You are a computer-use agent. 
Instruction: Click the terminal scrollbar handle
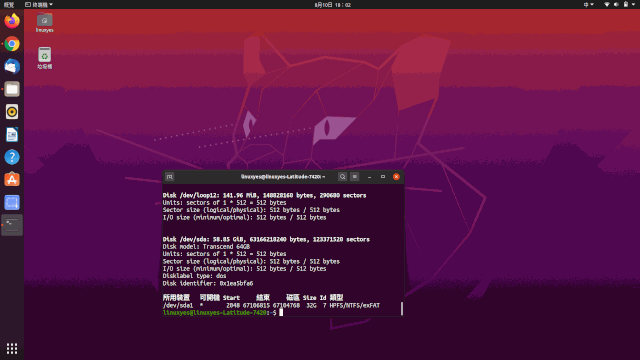pyautogui.click(x=402, y=309)
